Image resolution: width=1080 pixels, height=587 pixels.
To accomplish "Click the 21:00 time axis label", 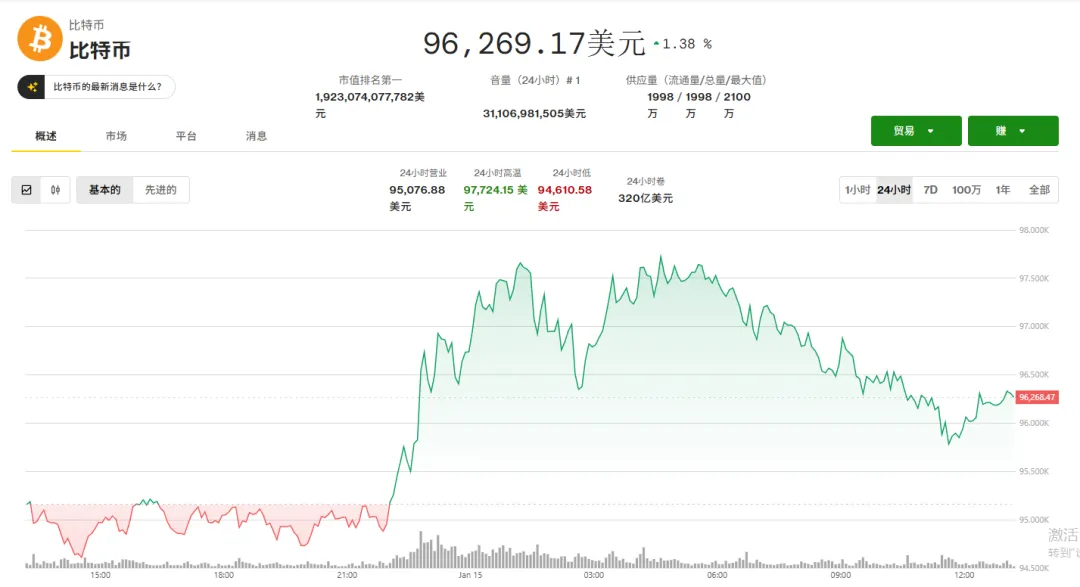I will (347, 575).
